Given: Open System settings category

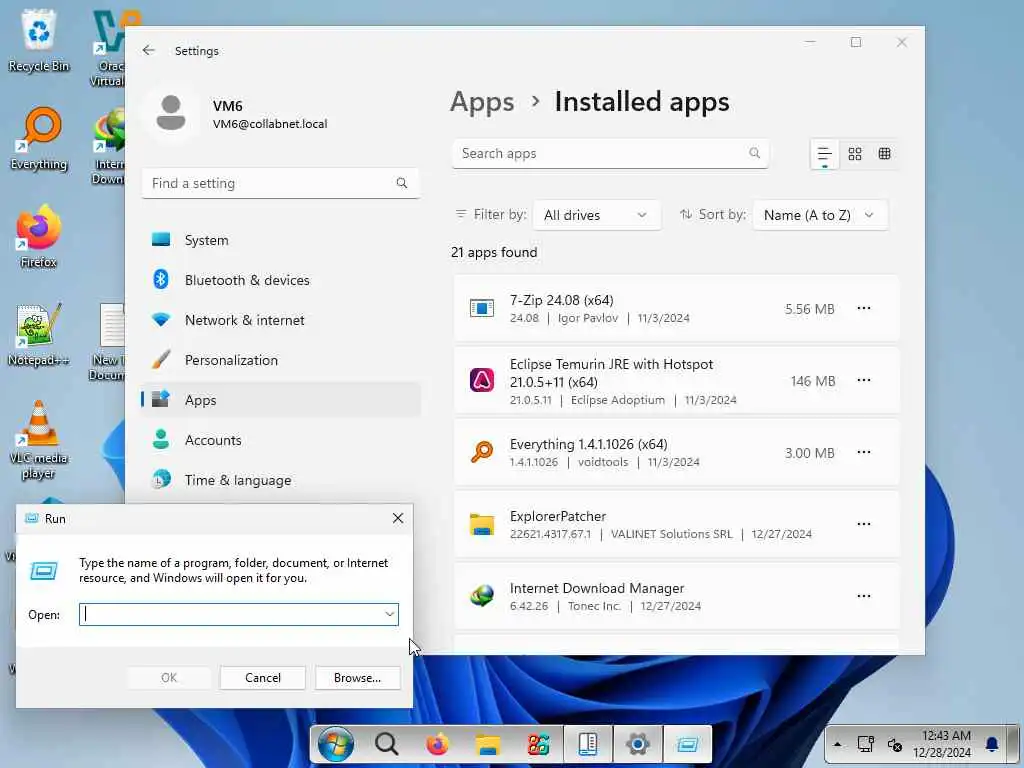Looking at the screenshot, I should pos(281,240).
